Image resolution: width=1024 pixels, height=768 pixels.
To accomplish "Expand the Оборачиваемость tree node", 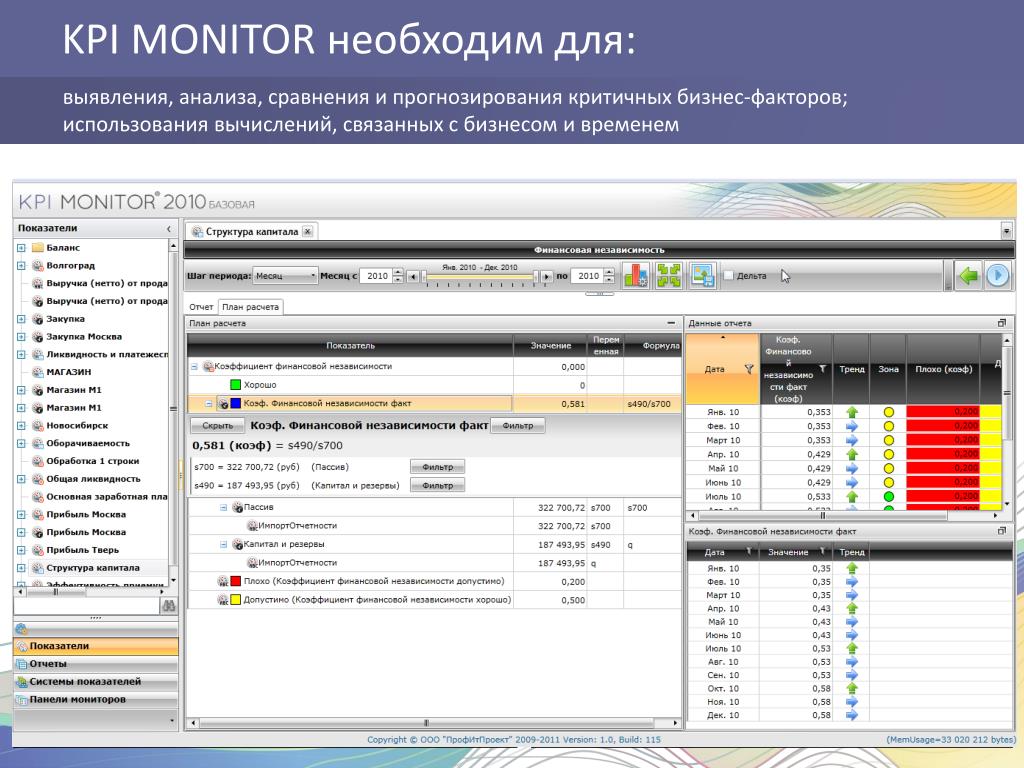I will point(21,443).
